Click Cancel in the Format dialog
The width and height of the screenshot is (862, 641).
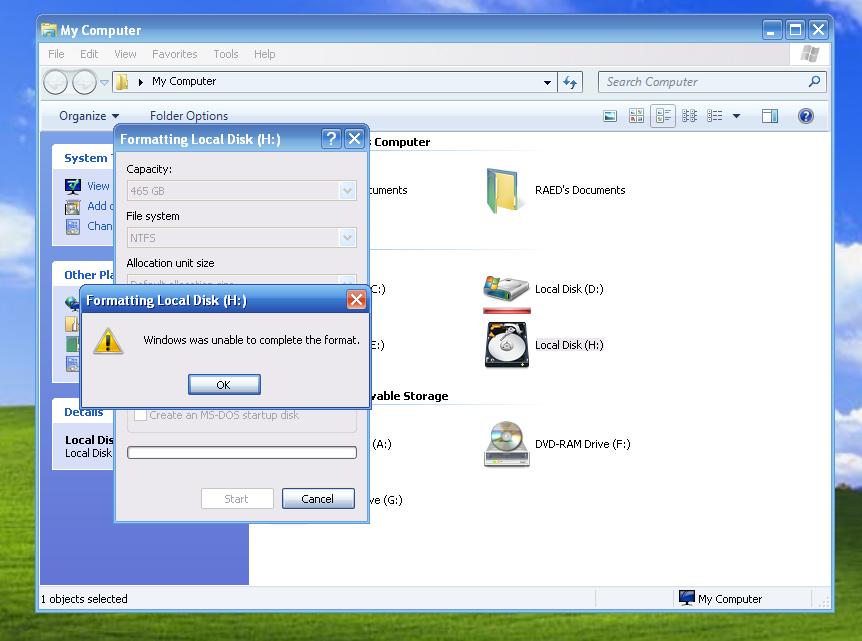pyautogui.click(x=318, y=499)
